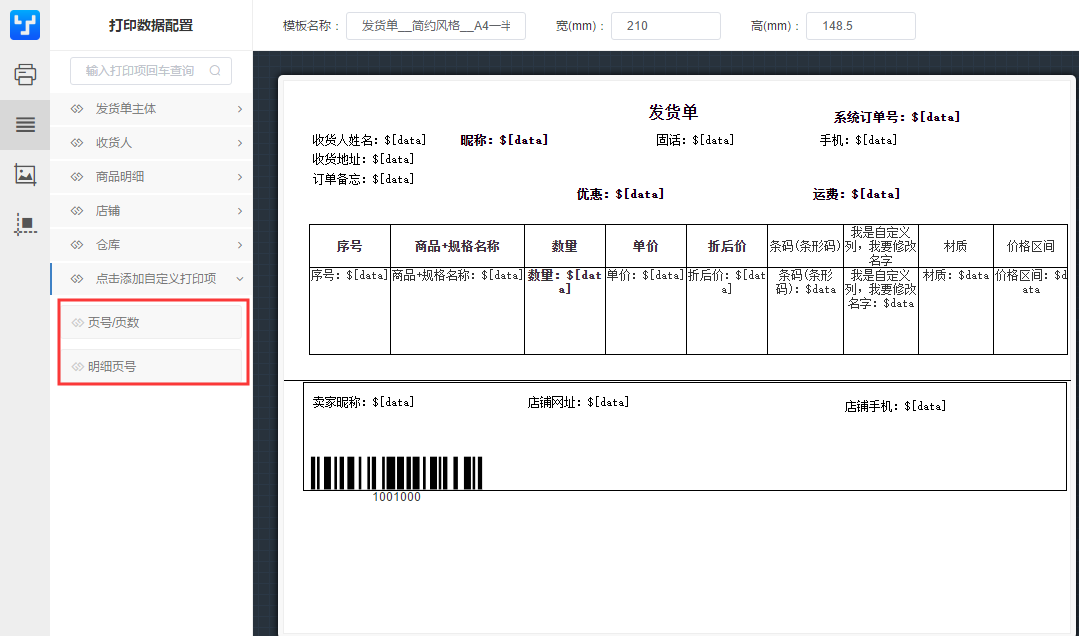Image resolution: width=1079 pixels, height=636 pixels.
Task: Select the 收货地址 field on canvas
Action: (x=363, y=159)
